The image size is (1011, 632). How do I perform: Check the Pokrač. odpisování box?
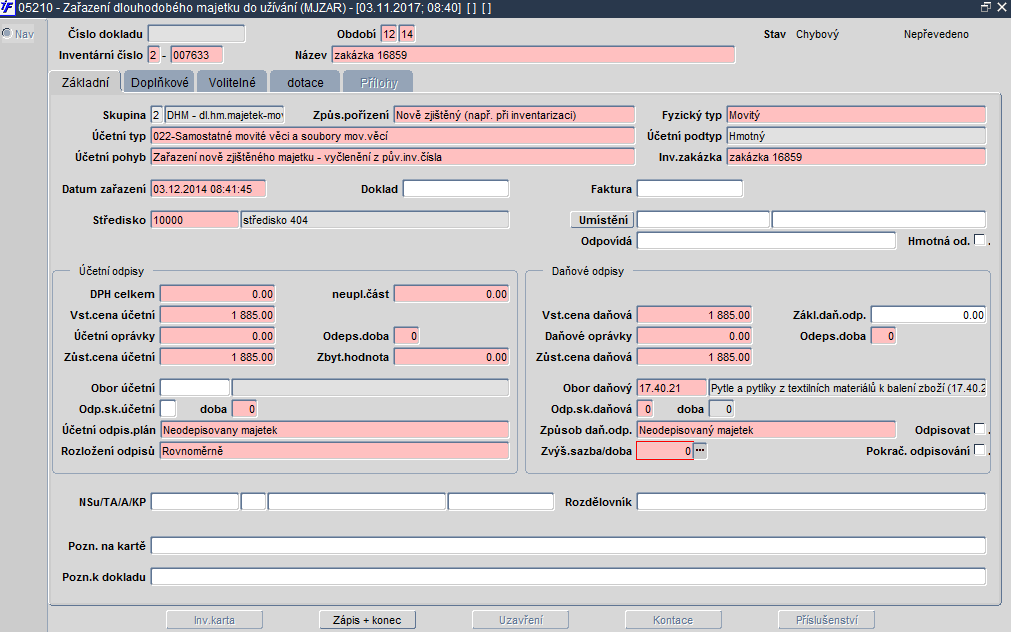979,450
